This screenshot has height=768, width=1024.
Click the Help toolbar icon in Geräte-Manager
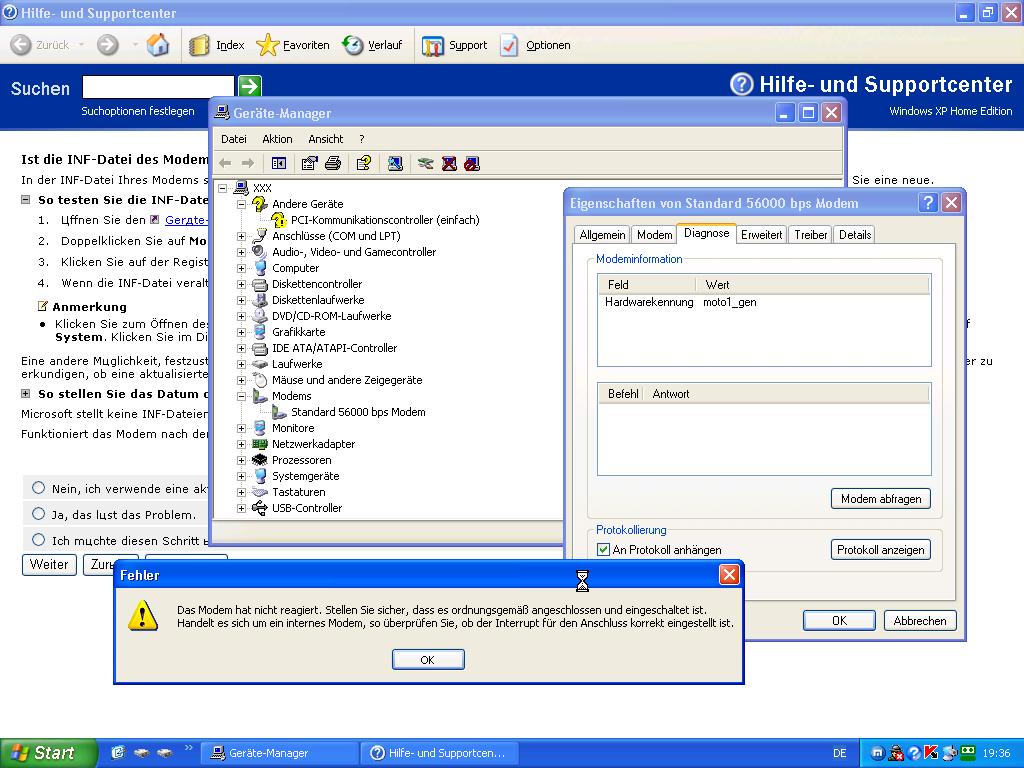[x=364, y=163]
